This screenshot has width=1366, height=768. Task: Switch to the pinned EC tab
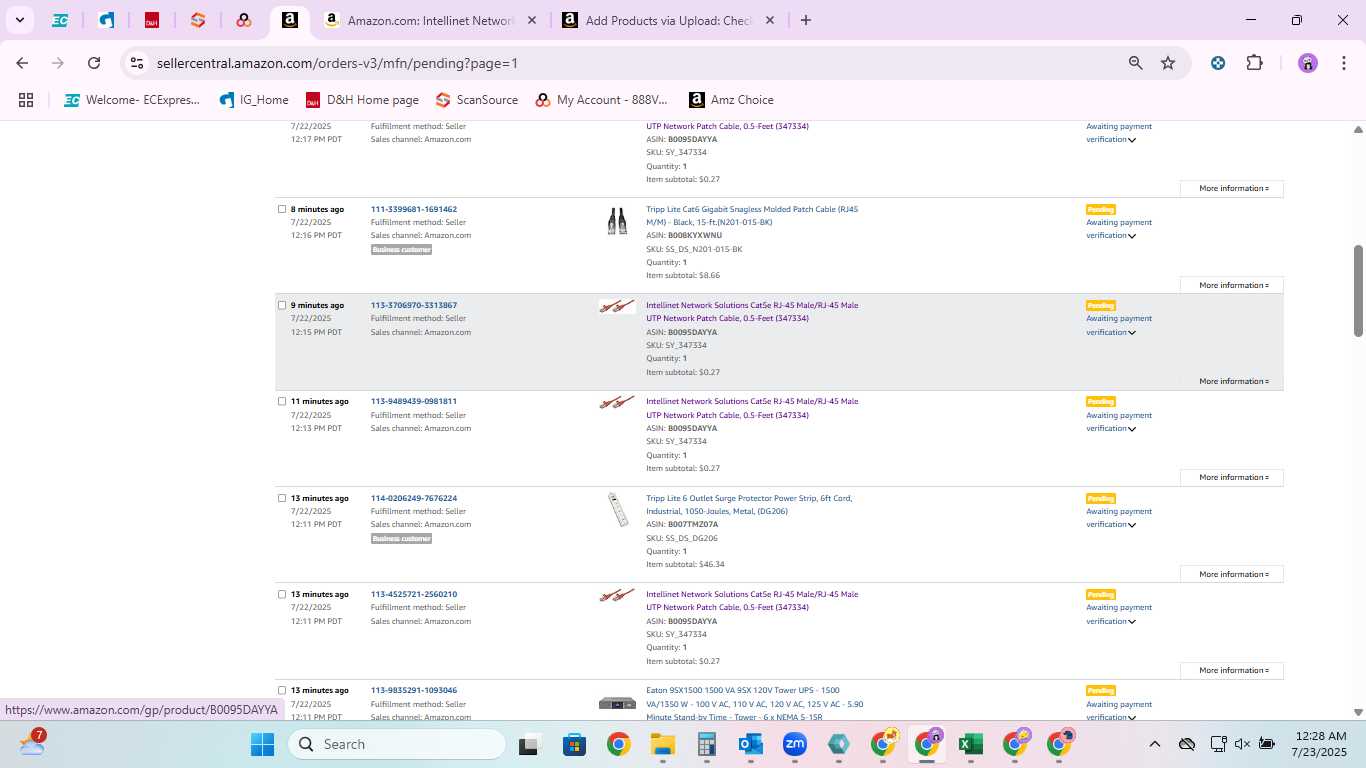60,20
